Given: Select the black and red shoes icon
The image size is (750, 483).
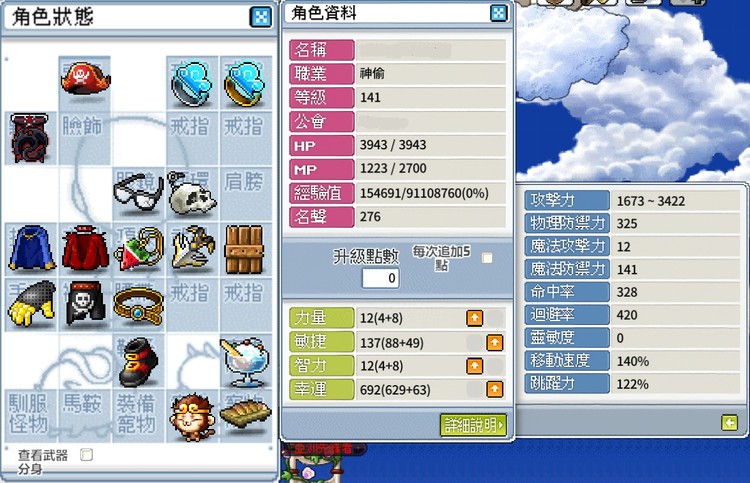Looking at the screenshot, I should (x=139, y=362).
